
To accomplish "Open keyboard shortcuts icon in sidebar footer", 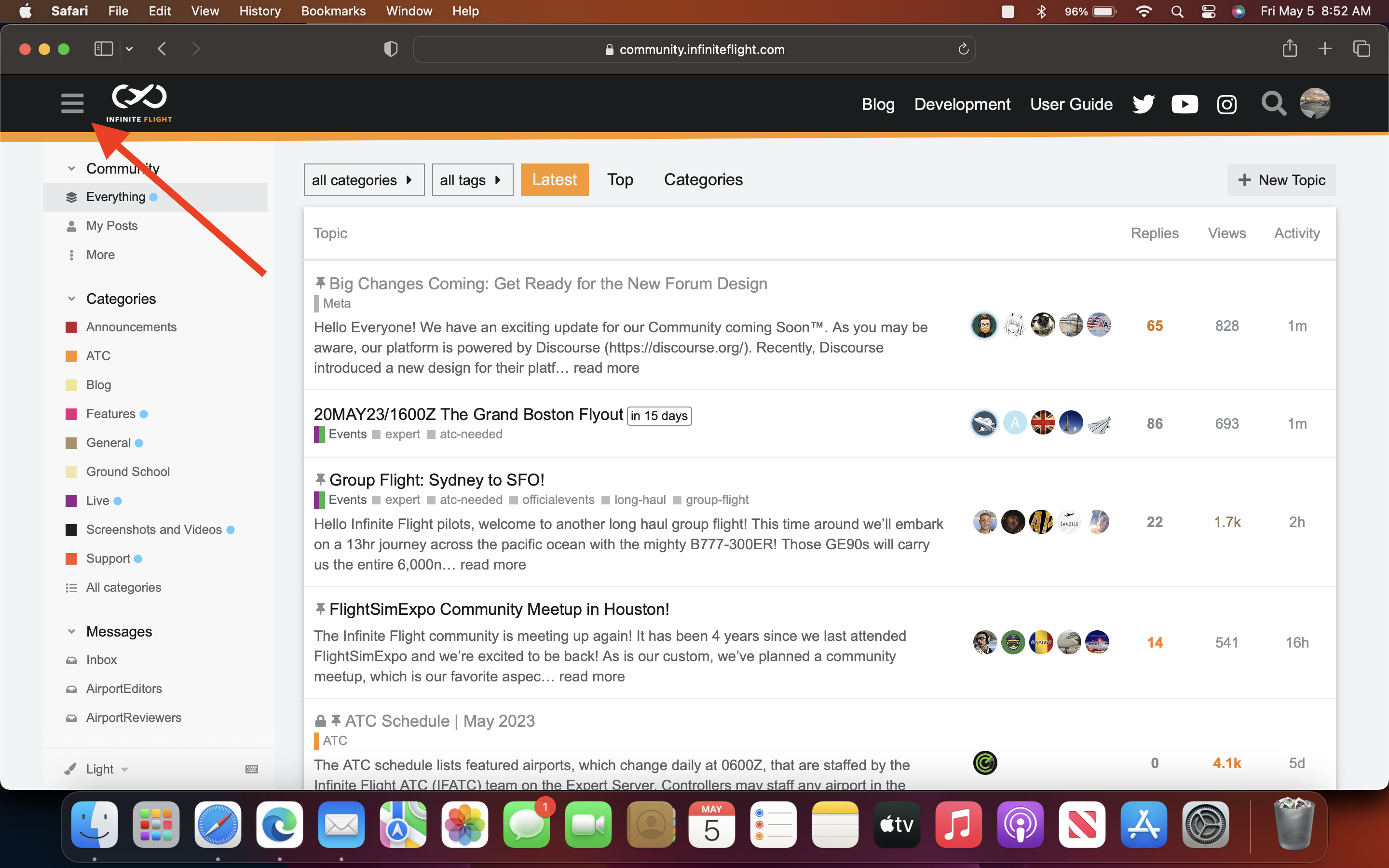I will 251,769.
